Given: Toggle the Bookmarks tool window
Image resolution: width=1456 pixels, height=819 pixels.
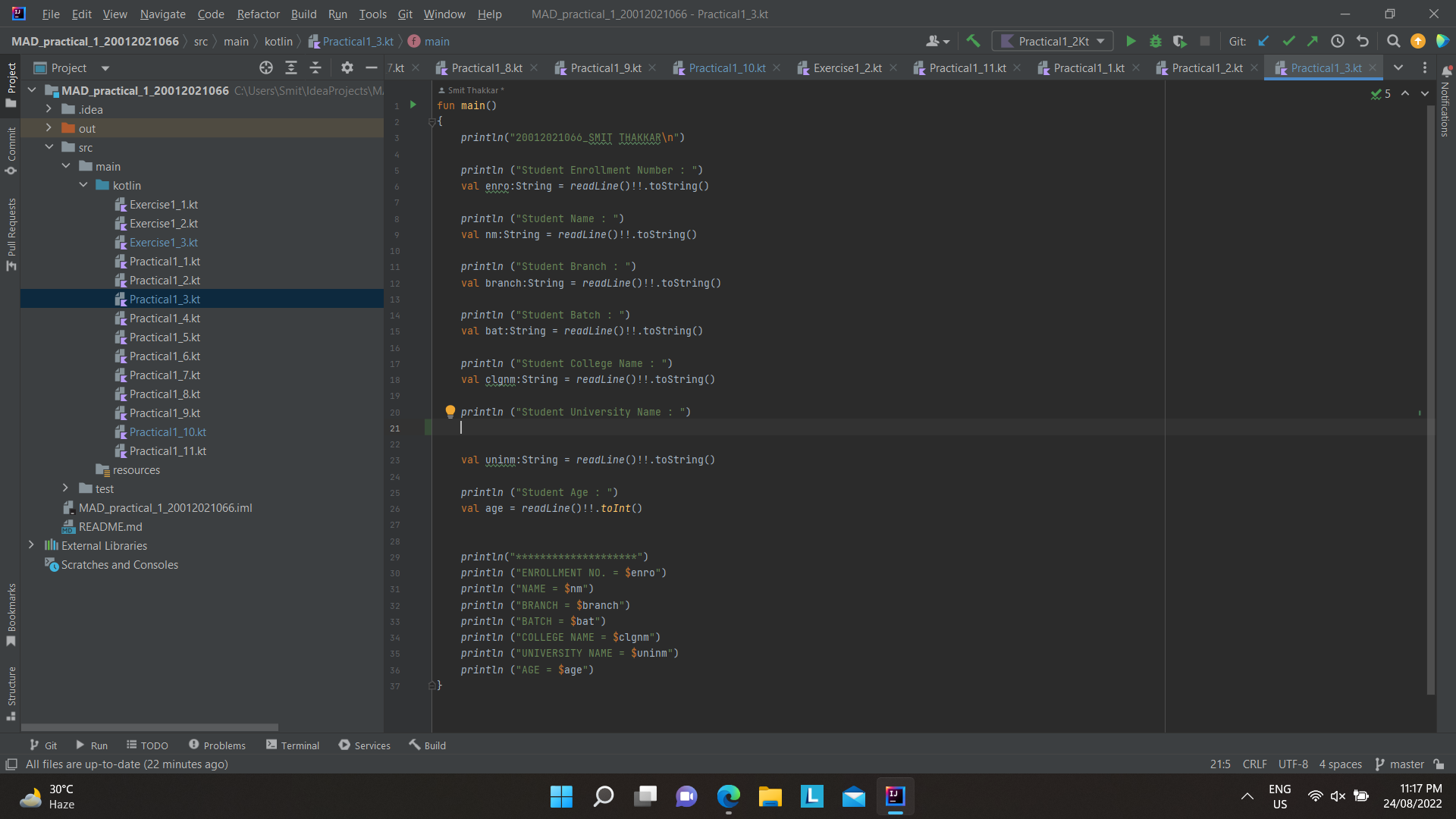Looking at the screenshot, I should click(11, 614).
